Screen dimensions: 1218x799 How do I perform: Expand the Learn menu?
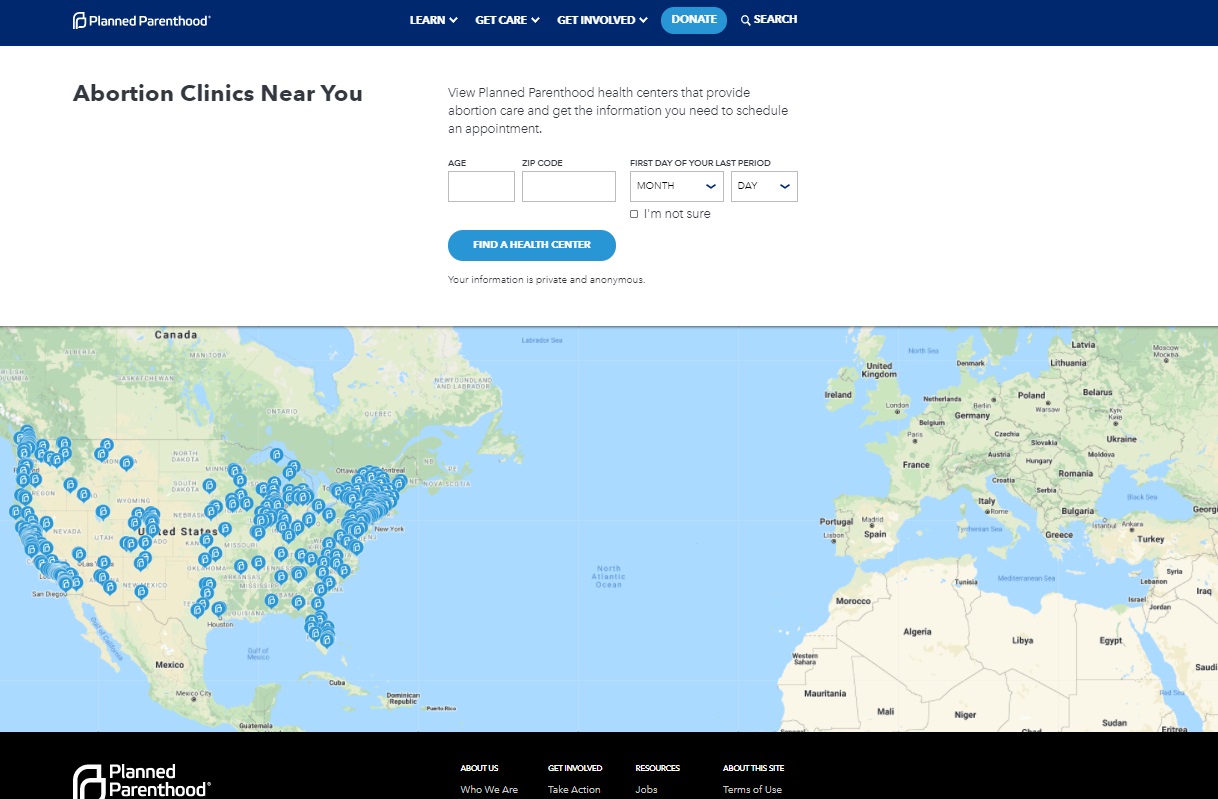pyautogui.click(x=433, y=20)
